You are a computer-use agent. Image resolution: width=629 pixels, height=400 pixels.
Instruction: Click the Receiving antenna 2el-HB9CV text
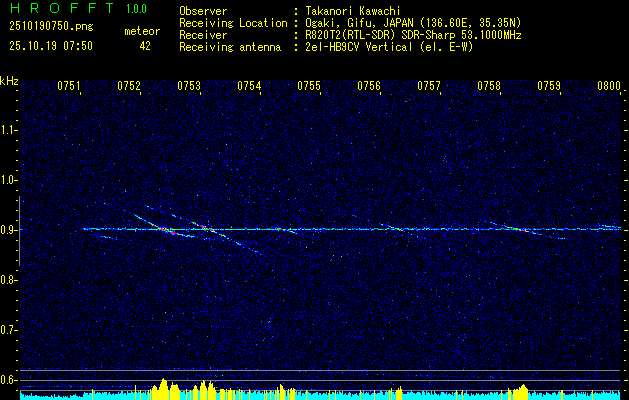click(x=390, y=47)
